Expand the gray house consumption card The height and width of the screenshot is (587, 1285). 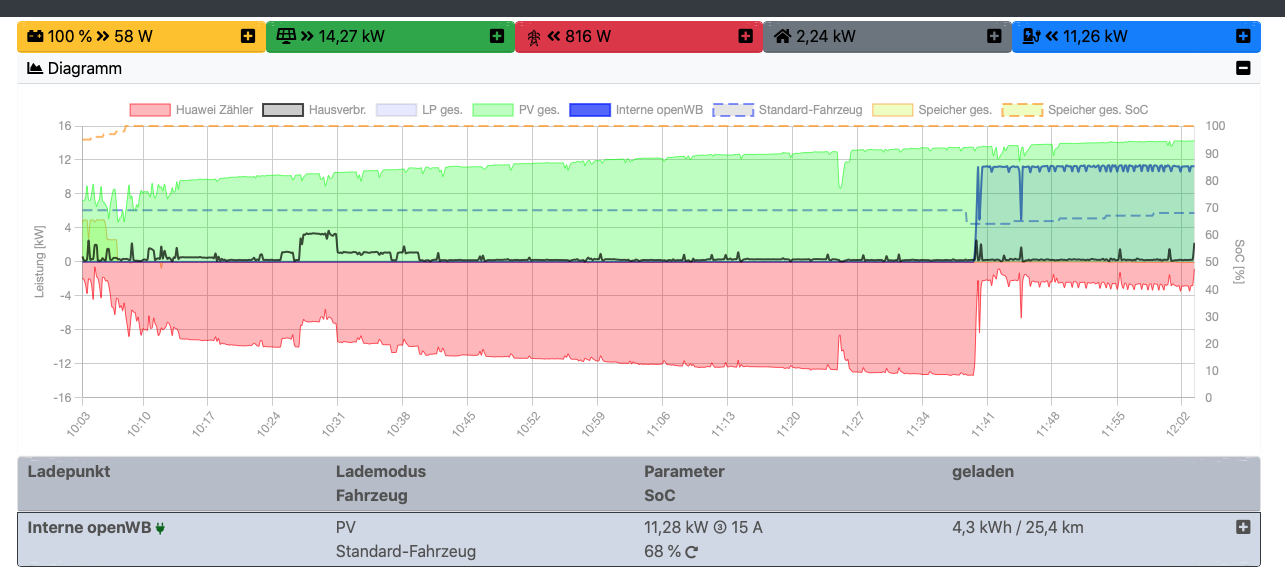tap(994, 36)
